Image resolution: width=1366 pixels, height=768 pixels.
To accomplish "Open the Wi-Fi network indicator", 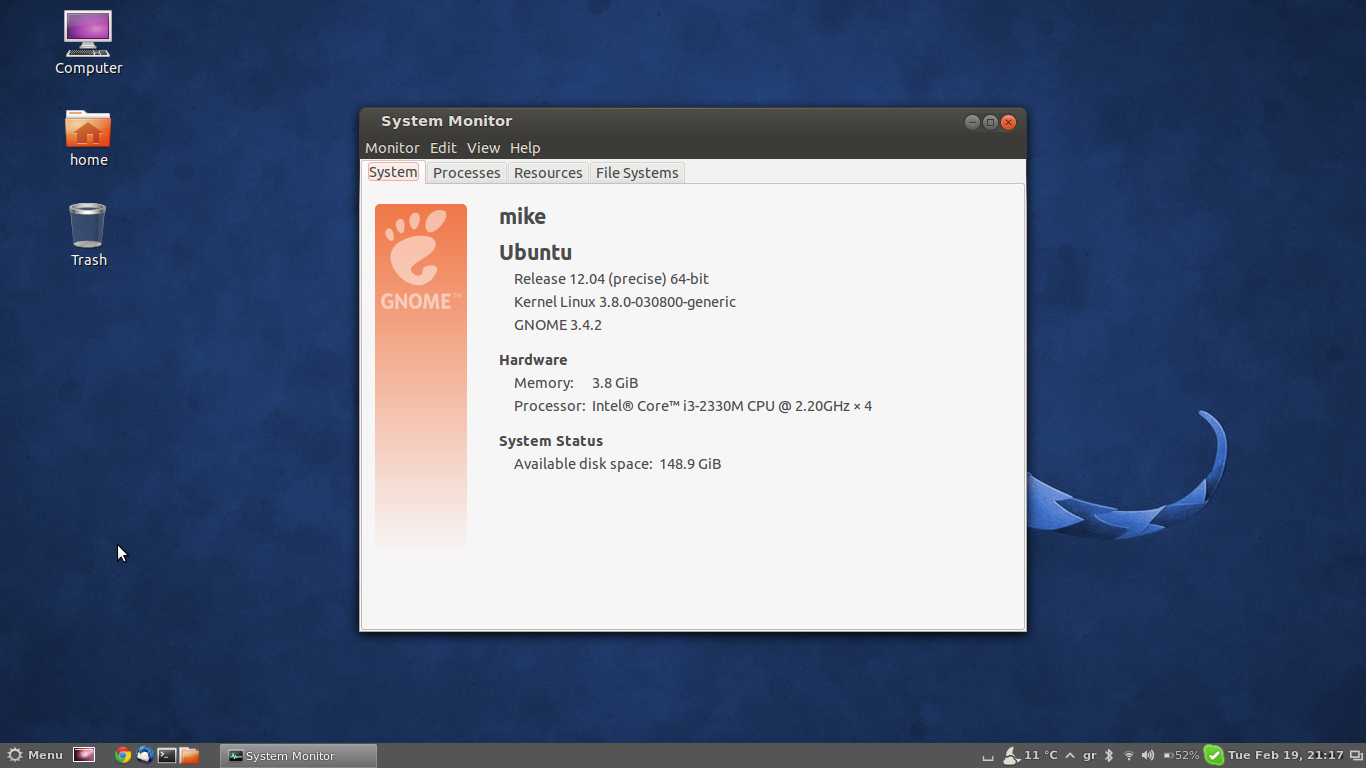I will pyautogui.click(x=1129, y=755).
